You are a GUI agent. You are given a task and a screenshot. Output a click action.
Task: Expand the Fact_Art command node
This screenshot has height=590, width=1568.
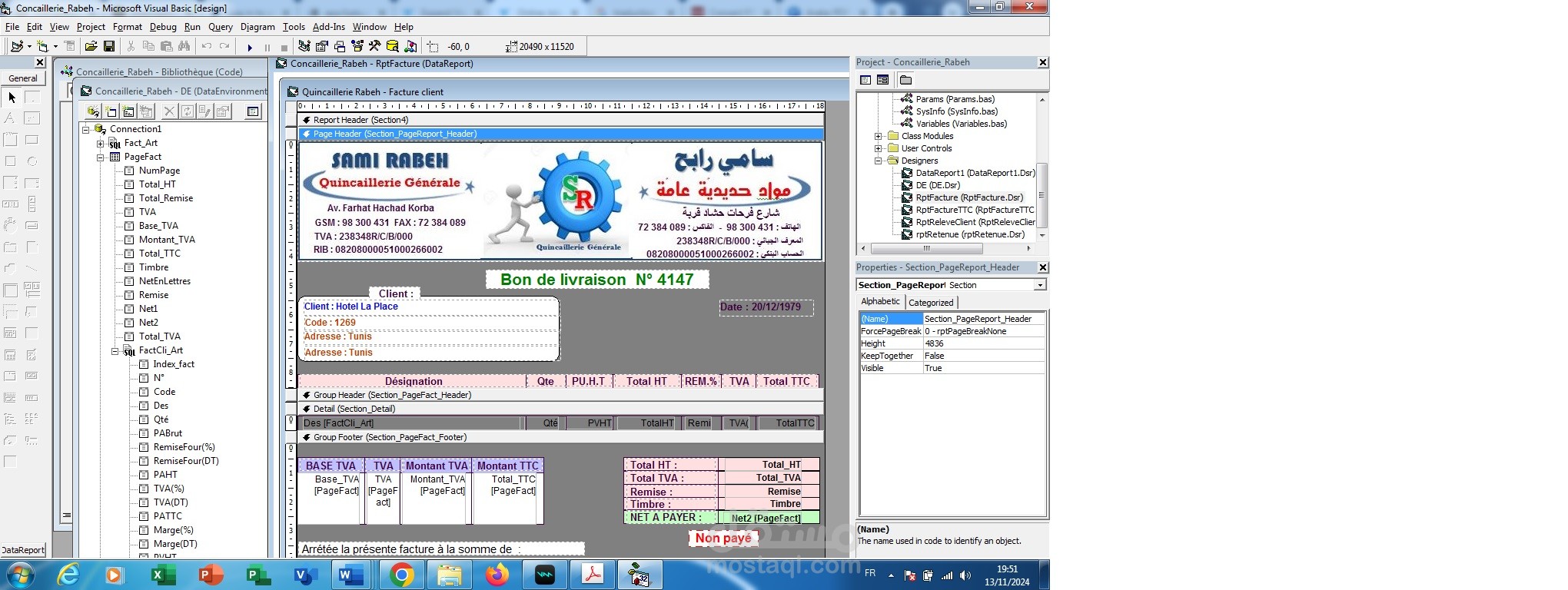tap(100, 143)
